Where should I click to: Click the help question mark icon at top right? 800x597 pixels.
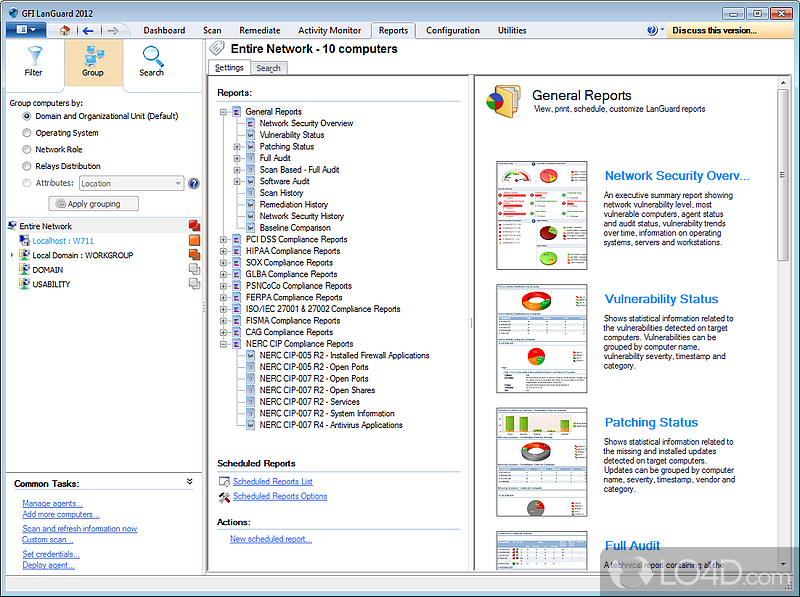[x=652, y=30]
